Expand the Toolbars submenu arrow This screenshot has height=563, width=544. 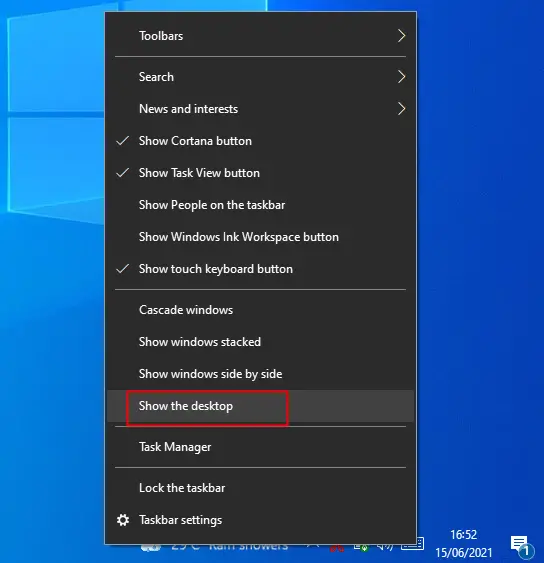(x=401, y=36)
